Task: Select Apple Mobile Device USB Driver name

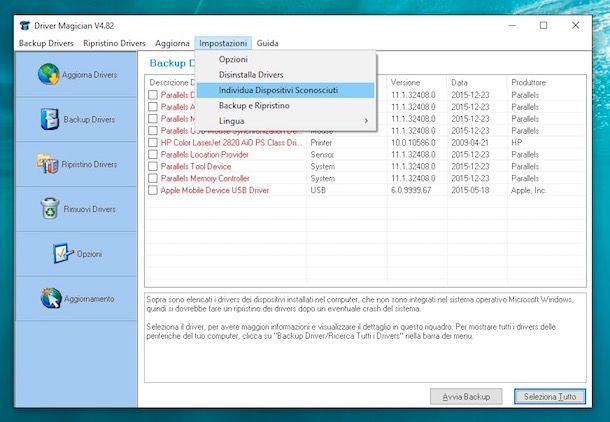Action: pyautogui.click(x=215, y=190)
